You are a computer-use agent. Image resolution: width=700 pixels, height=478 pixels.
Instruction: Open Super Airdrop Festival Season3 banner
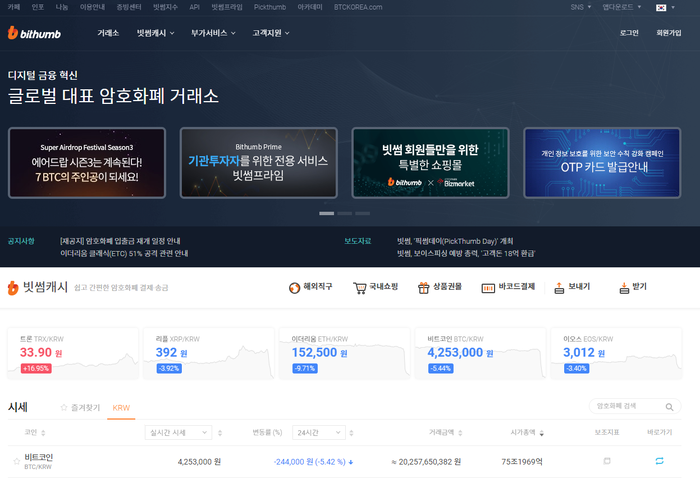tap(87, 163)
